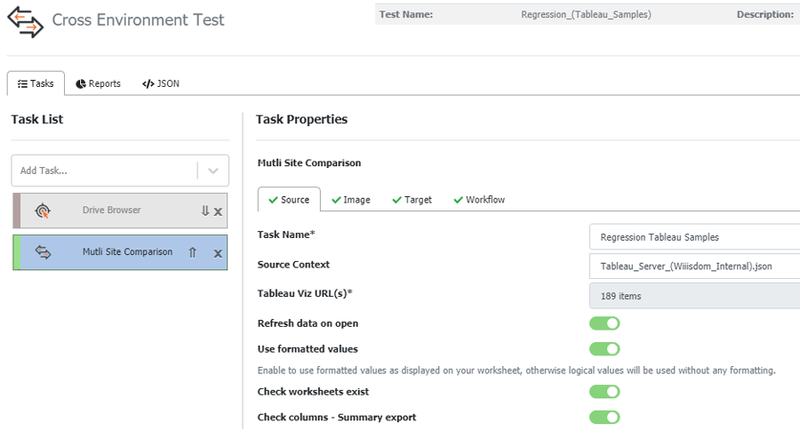Viewport: 800px width, 429px height.
Task: Click the Source Context field
Action: [695, 266]
